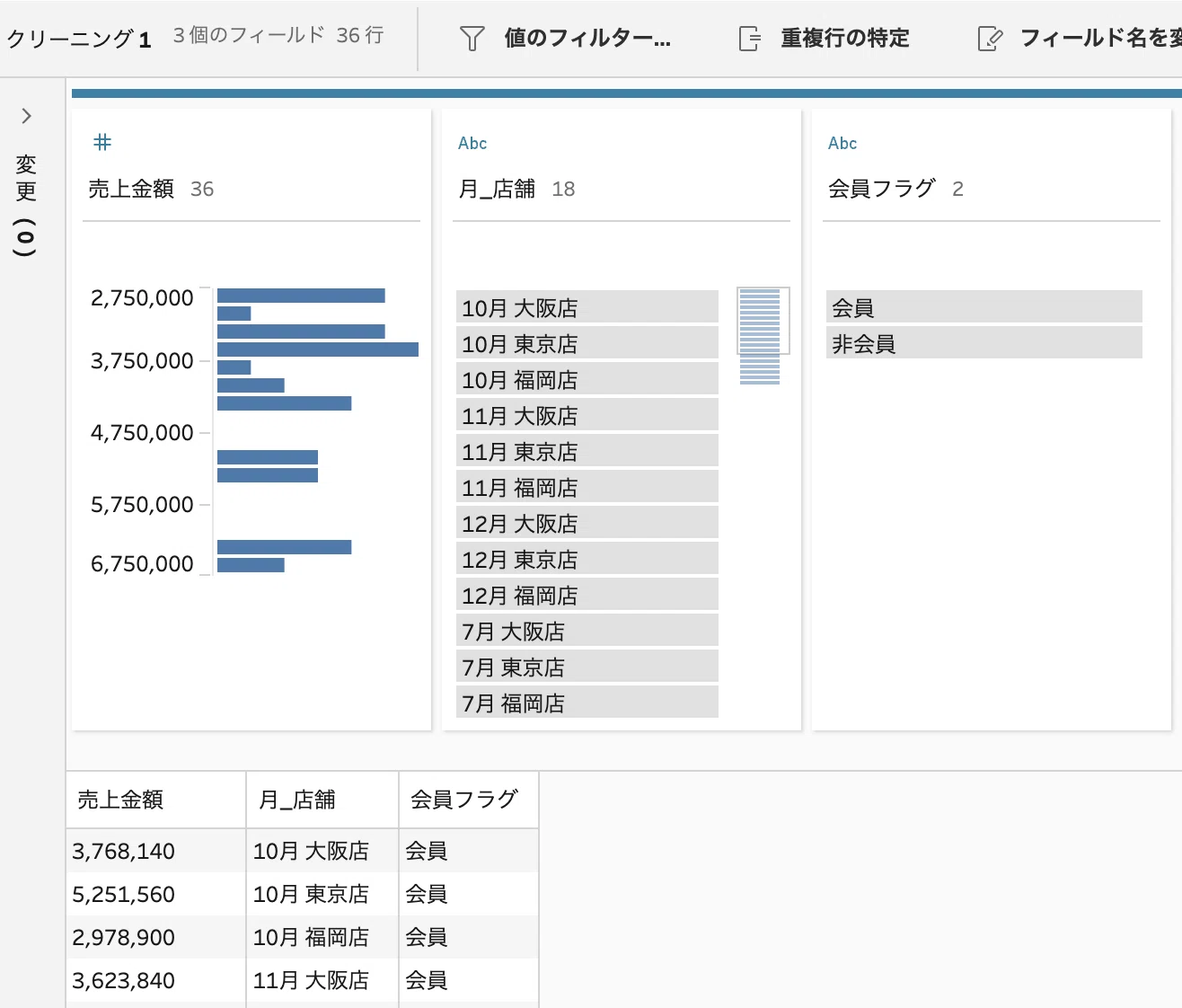Select value 10月 大阪店 in profile card
Image resolution: width=1182 pixels, height=1008 pixels.
pos(587,307)
